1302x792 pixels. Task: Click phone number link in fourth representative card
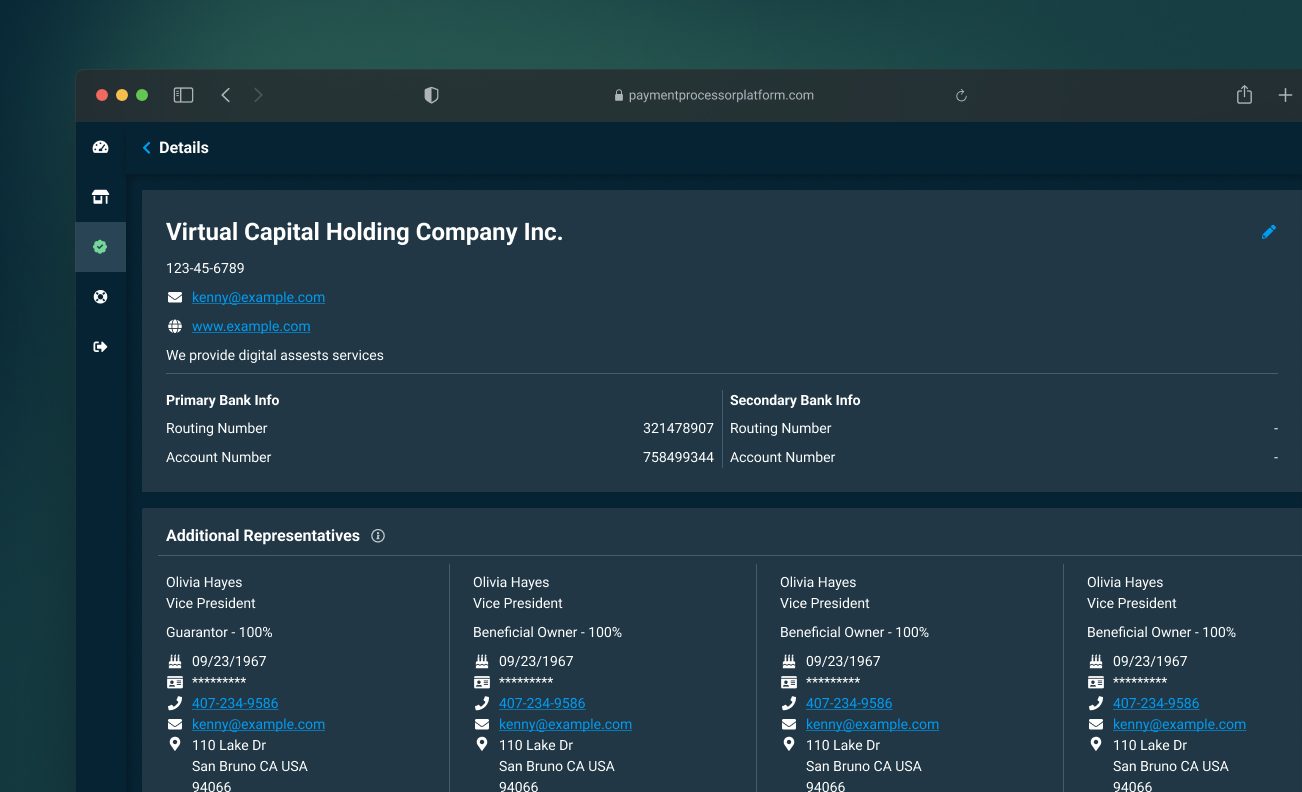[x=1156, y=703]
